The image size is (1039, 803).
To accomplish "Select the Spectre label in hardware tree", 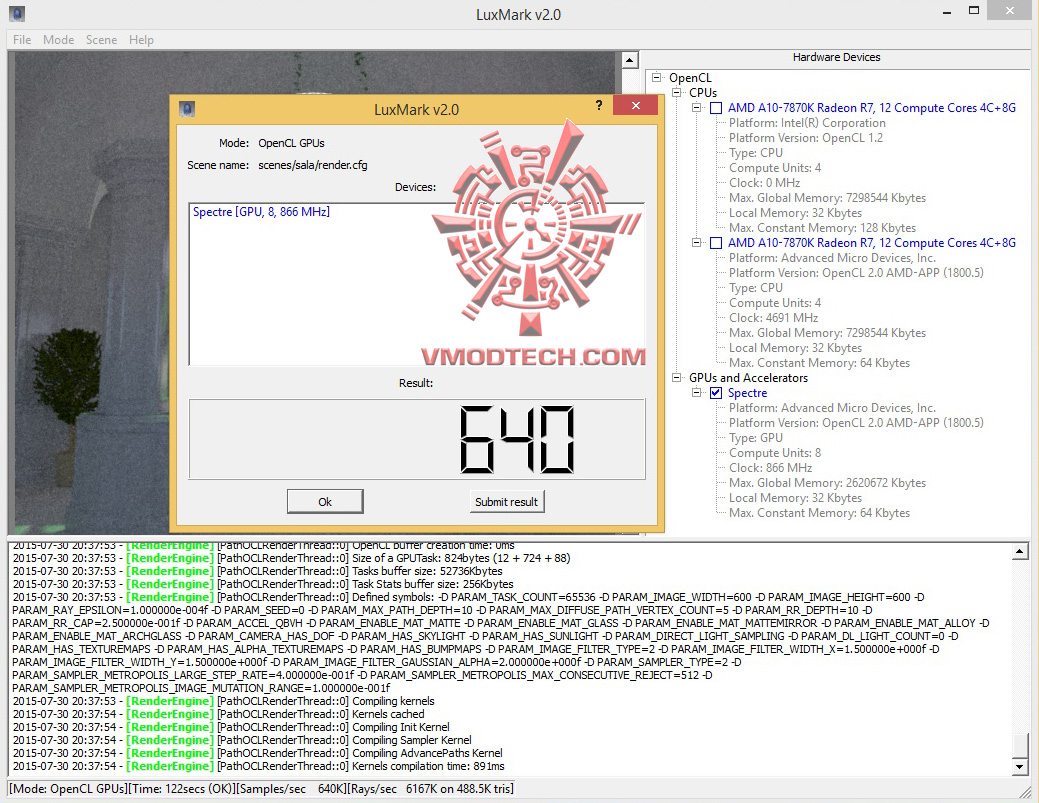I will 747,393.
